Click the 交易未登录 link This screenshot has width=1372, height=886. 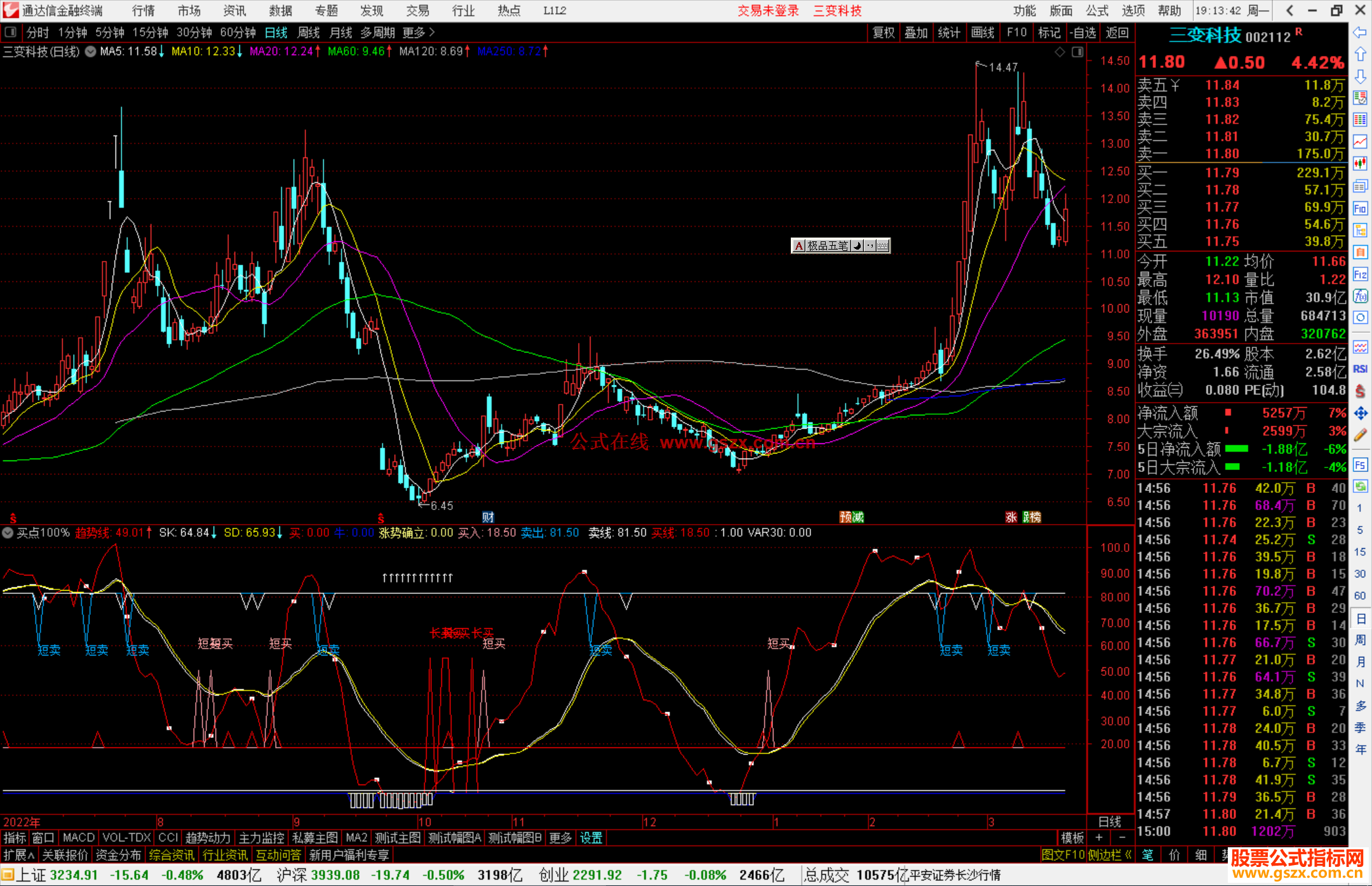(767, 11)
